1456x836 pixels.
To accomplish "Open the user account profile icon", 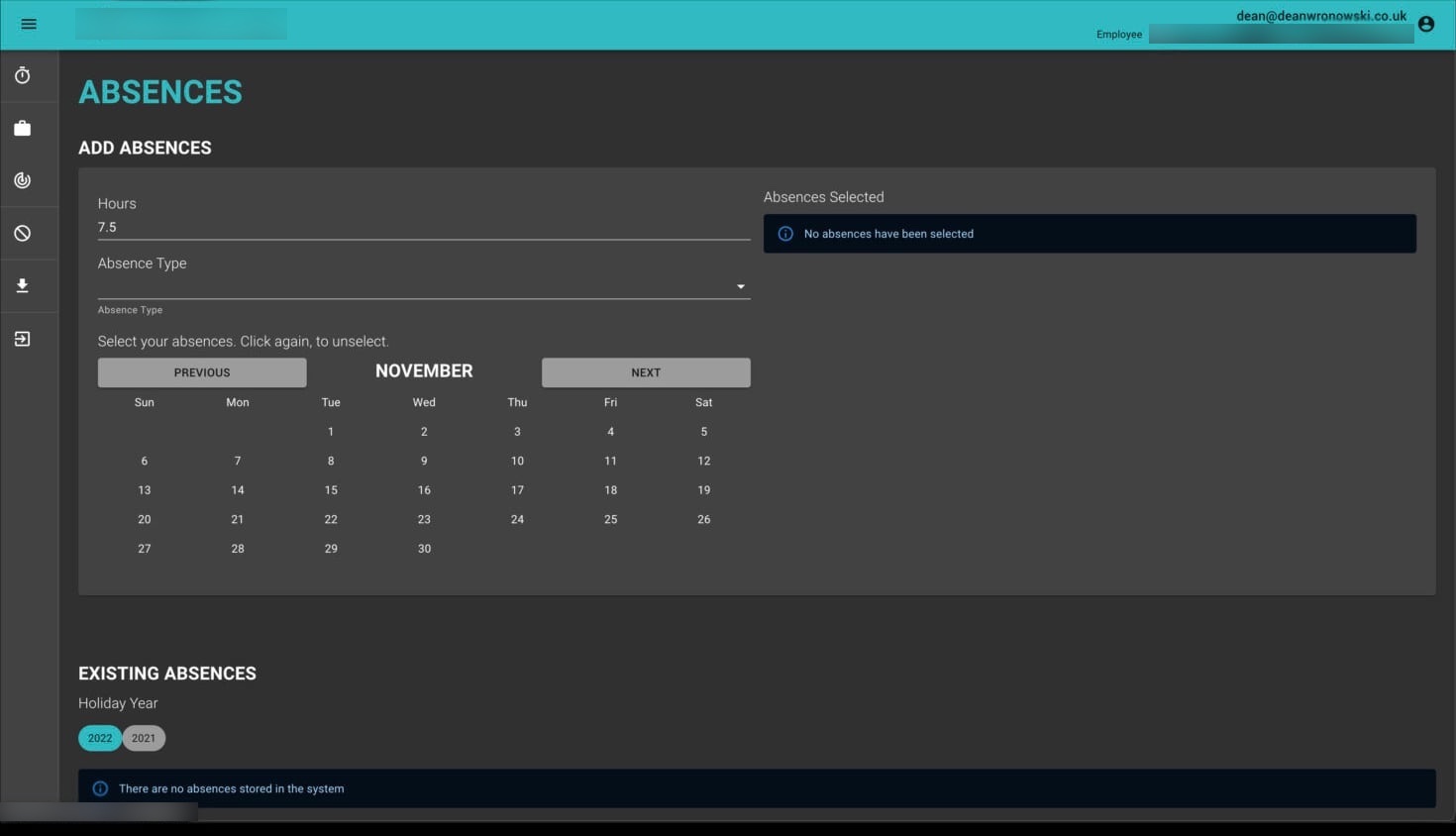I will [x=1426, y=24].
